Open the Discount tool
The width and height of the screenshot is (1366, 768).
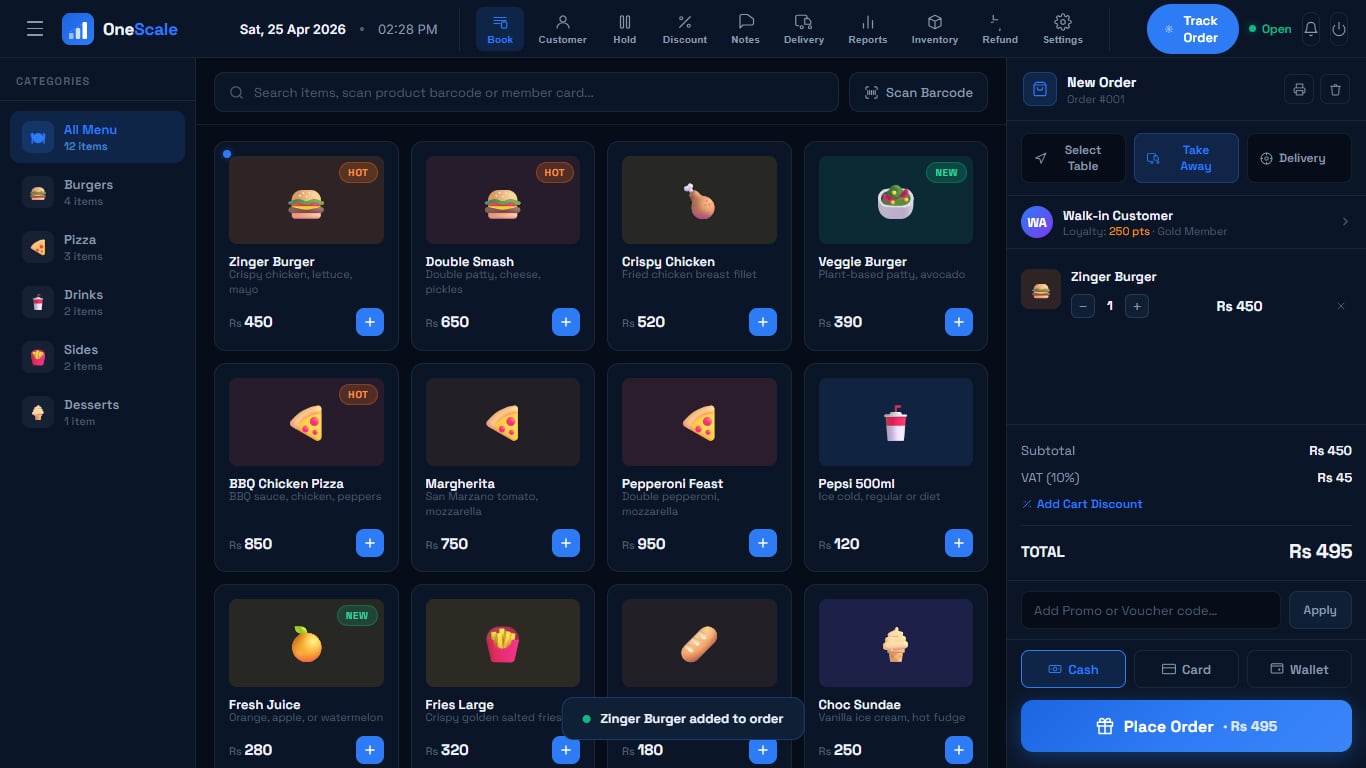(685, 29)
